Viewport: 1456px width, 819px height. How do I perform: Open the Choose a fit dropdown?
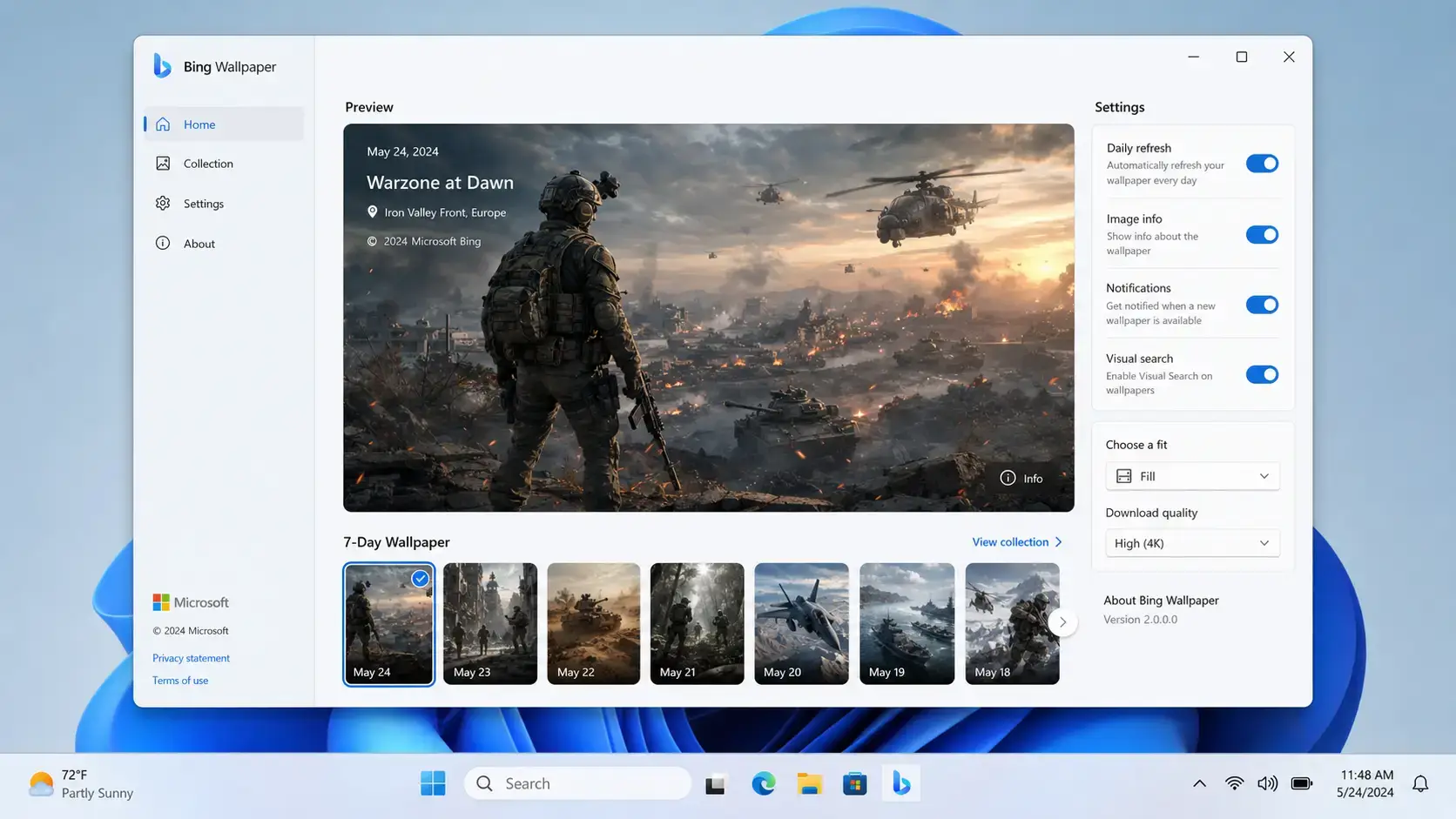coord(1192,476)
